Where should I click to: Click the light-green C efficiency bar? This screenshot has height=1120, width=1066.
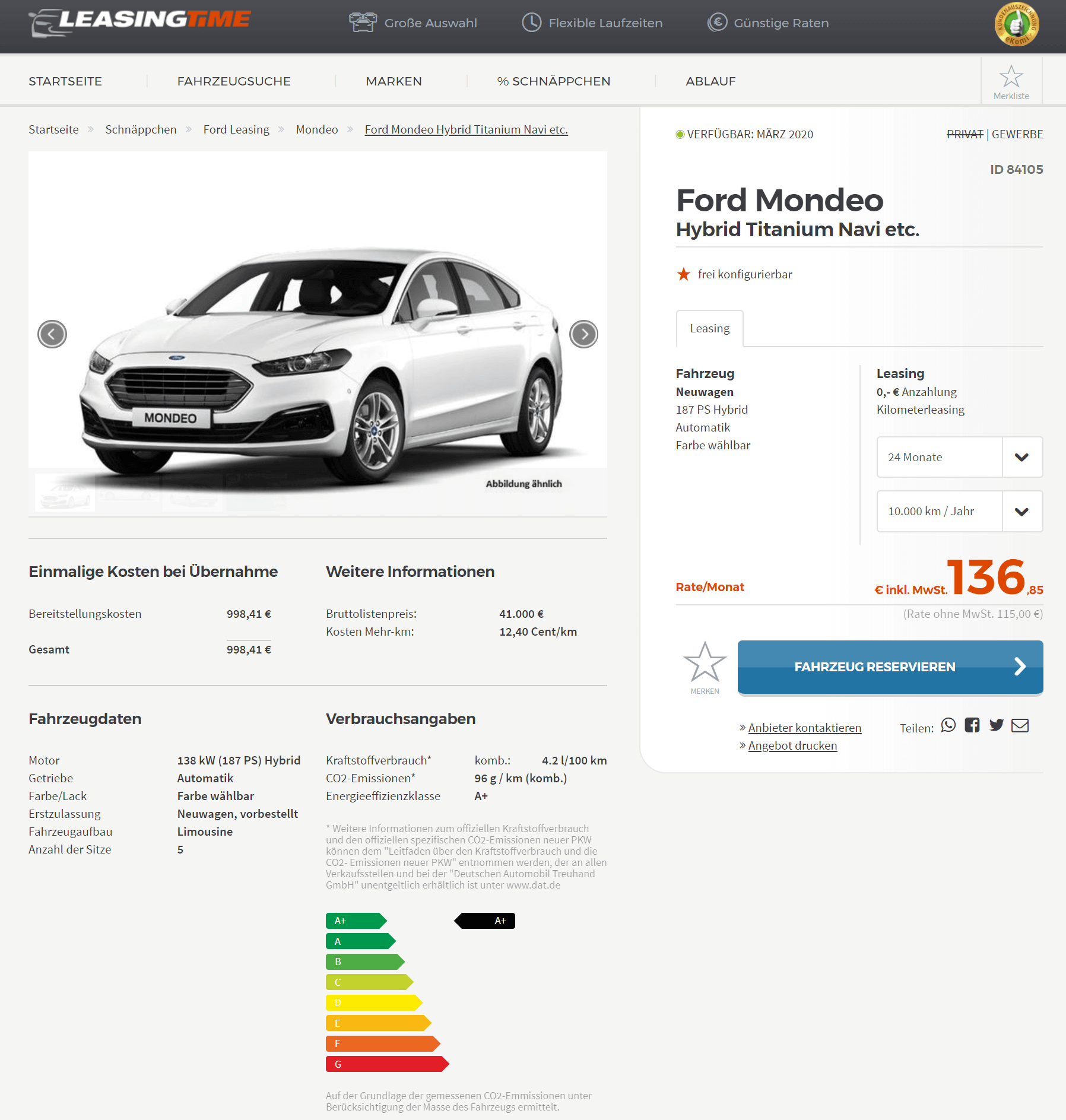(x=369, y=982)
